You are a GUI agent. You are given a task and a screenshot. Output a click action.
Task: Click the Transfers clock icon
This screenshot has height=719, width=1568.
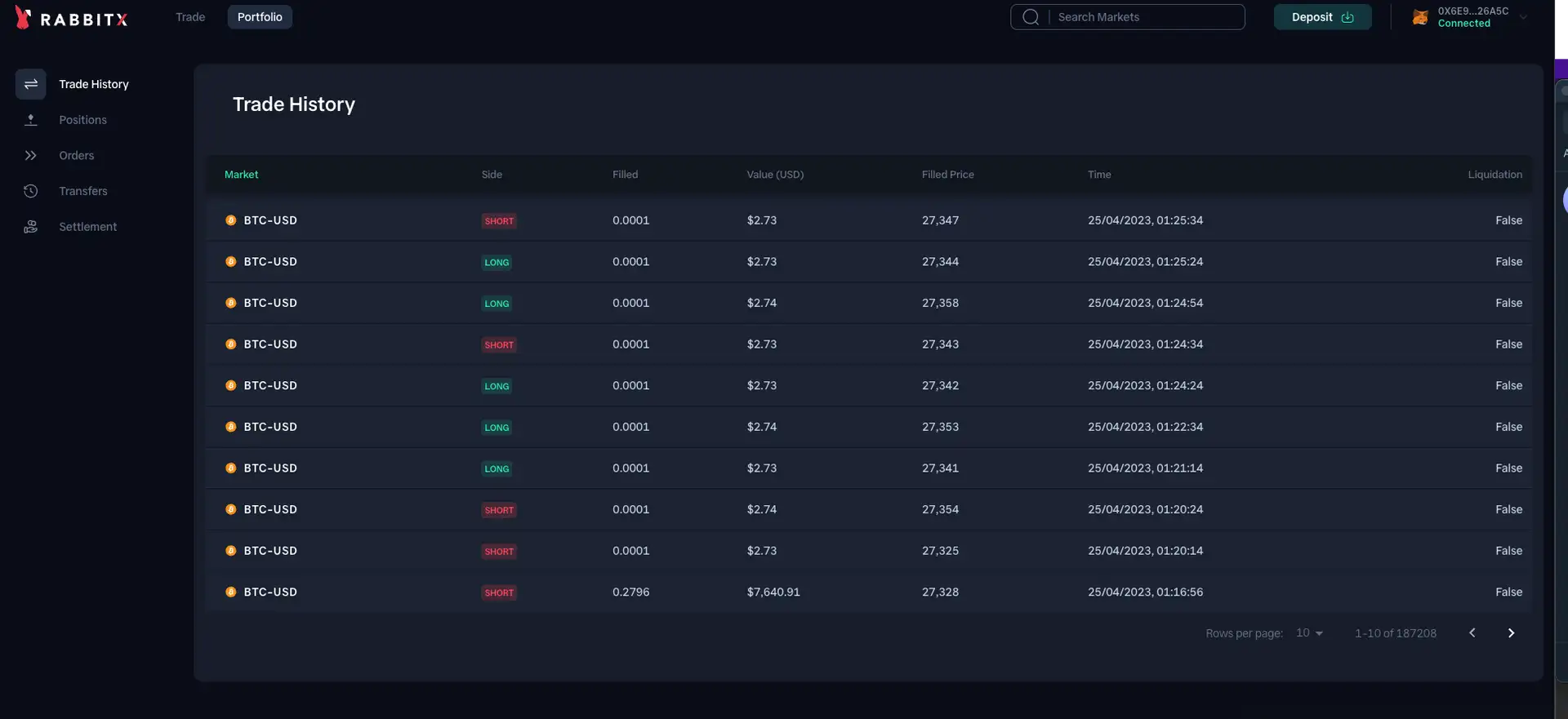click(x=31, y=191)
